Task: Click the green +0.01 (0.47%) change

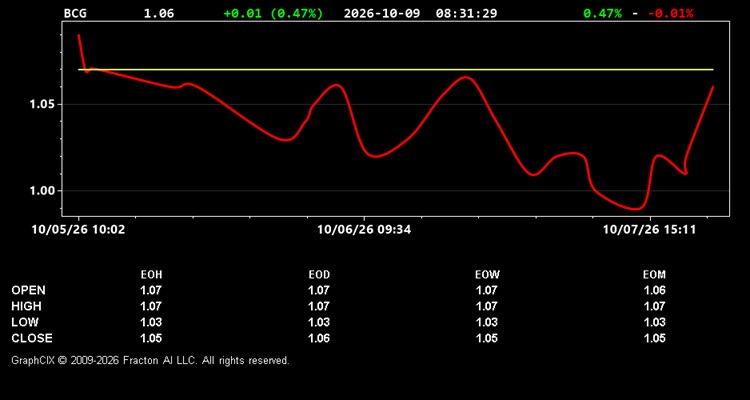Action: [273, 13]
